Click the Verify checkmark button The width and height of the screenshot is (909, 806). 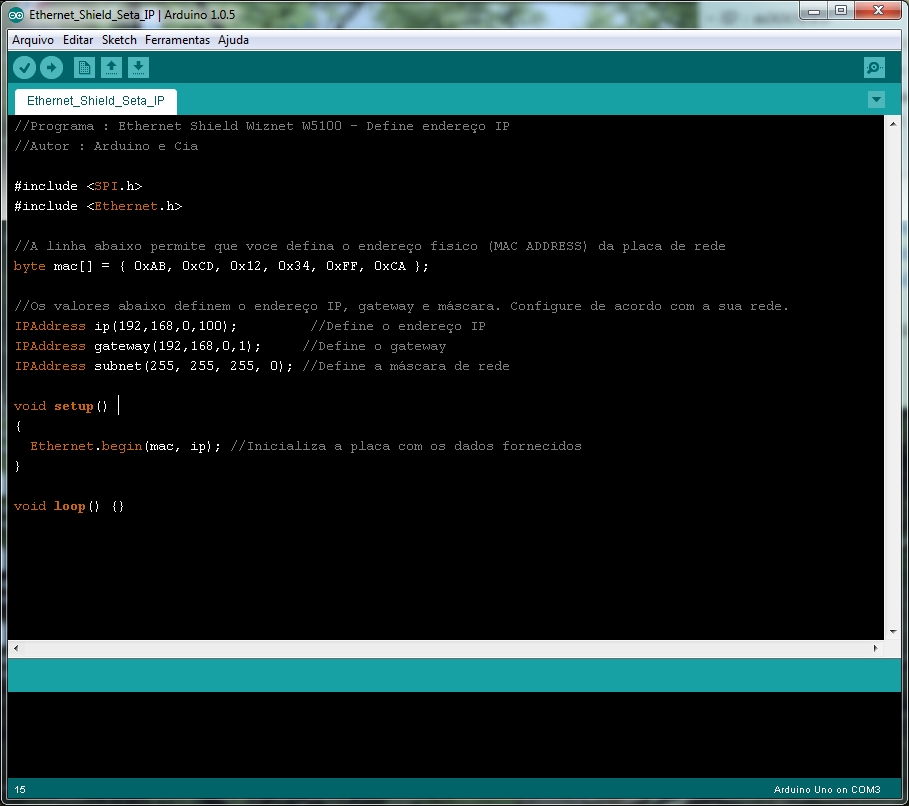tap(24, 68)
